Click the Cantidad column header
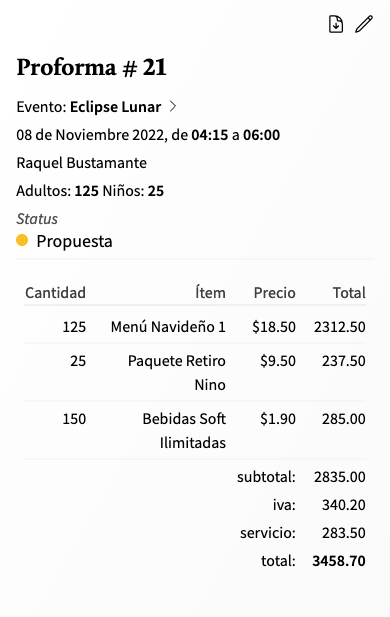This screenshot has width=390, height=617. pos(55,293)
